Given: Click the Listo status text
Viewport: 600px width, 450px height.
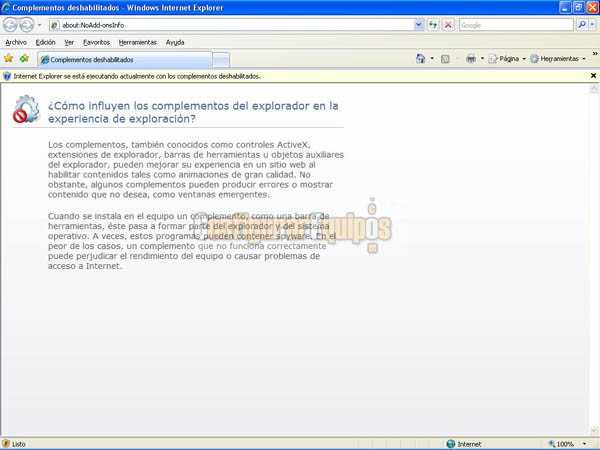Looking at the screenshot, I should 19,444.
